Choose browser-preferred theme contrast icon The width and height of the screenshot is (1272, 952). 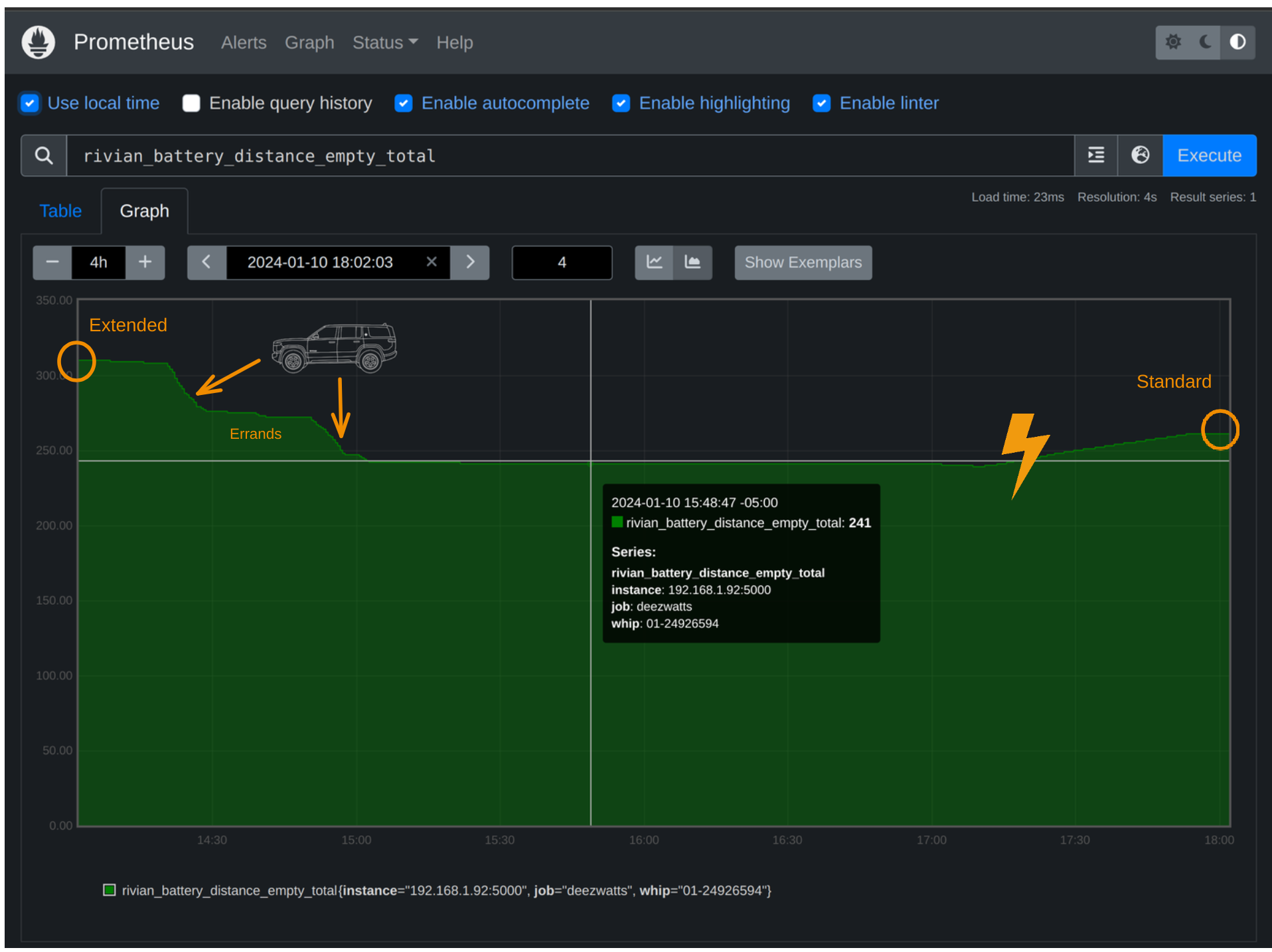[1237, 42]
